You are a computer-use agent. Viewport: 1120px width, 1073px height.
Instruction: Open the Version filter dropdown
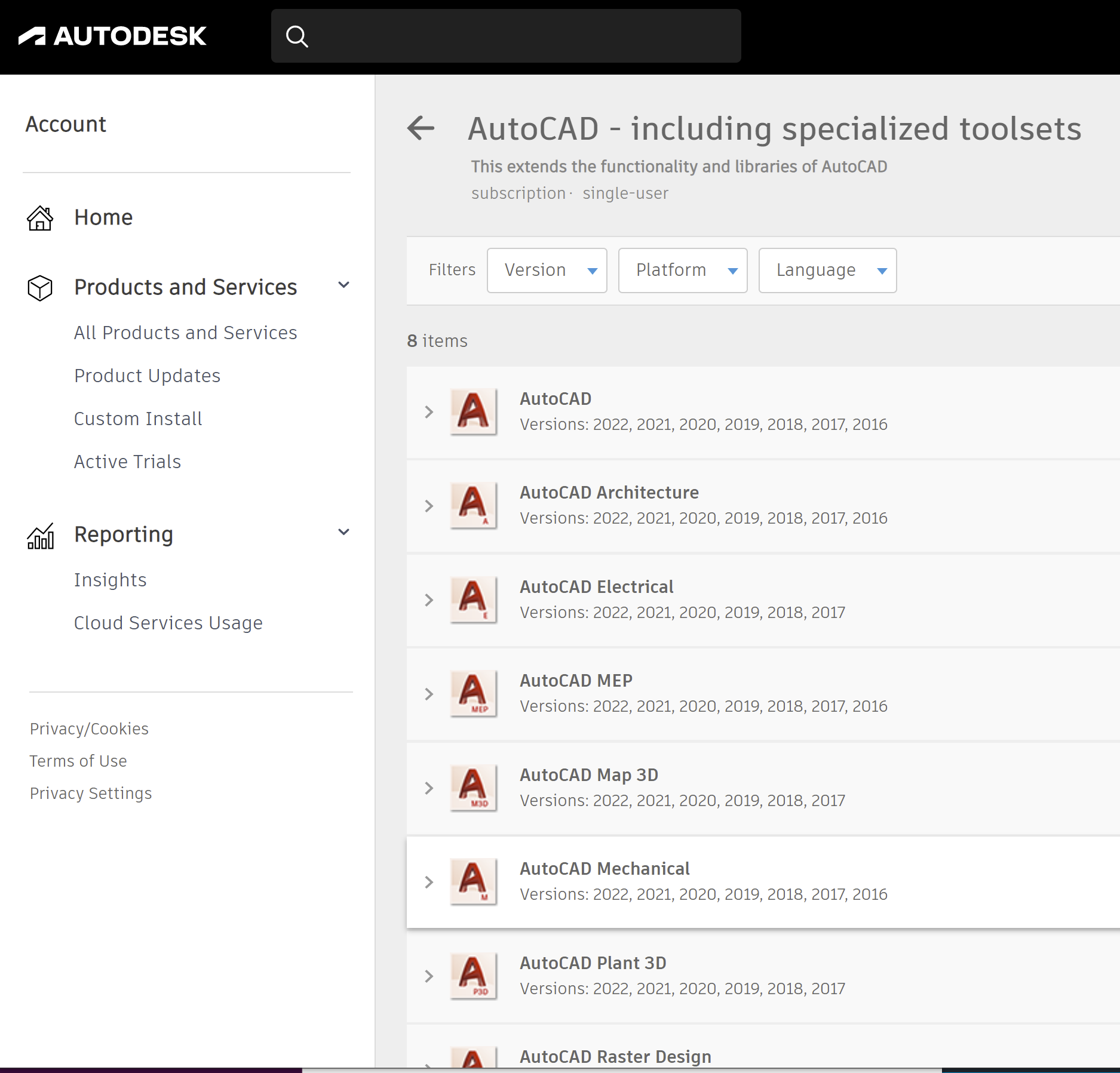click(547, 270)
